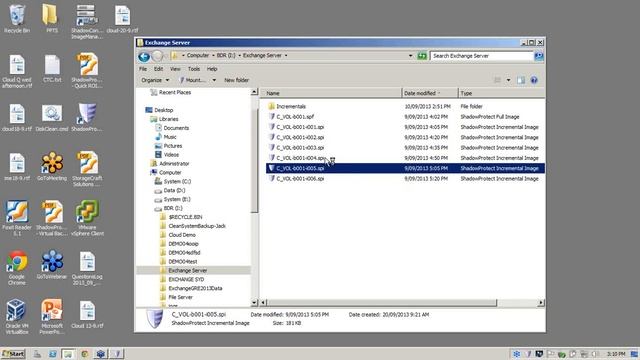Open the address bar history dropdown
Viewport: 640px width, 360px height.
click(410, 56)
